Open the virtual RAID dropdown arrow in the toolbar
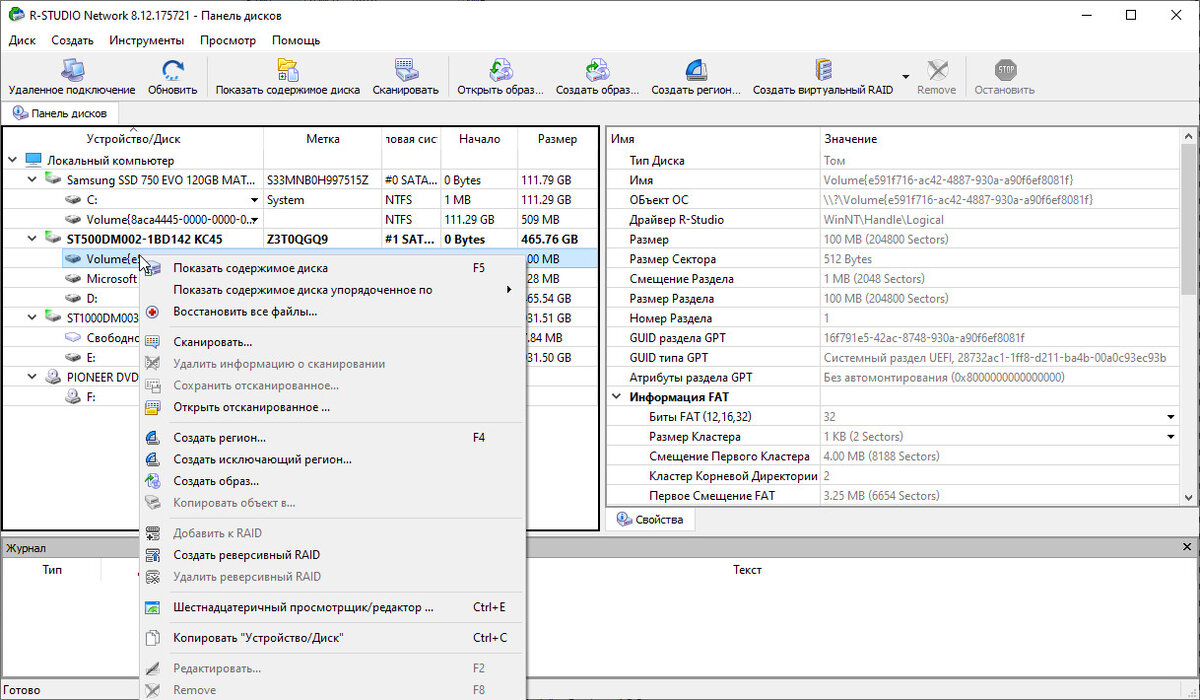This screenshot has height=700, width=1200. tap(905, 77)
